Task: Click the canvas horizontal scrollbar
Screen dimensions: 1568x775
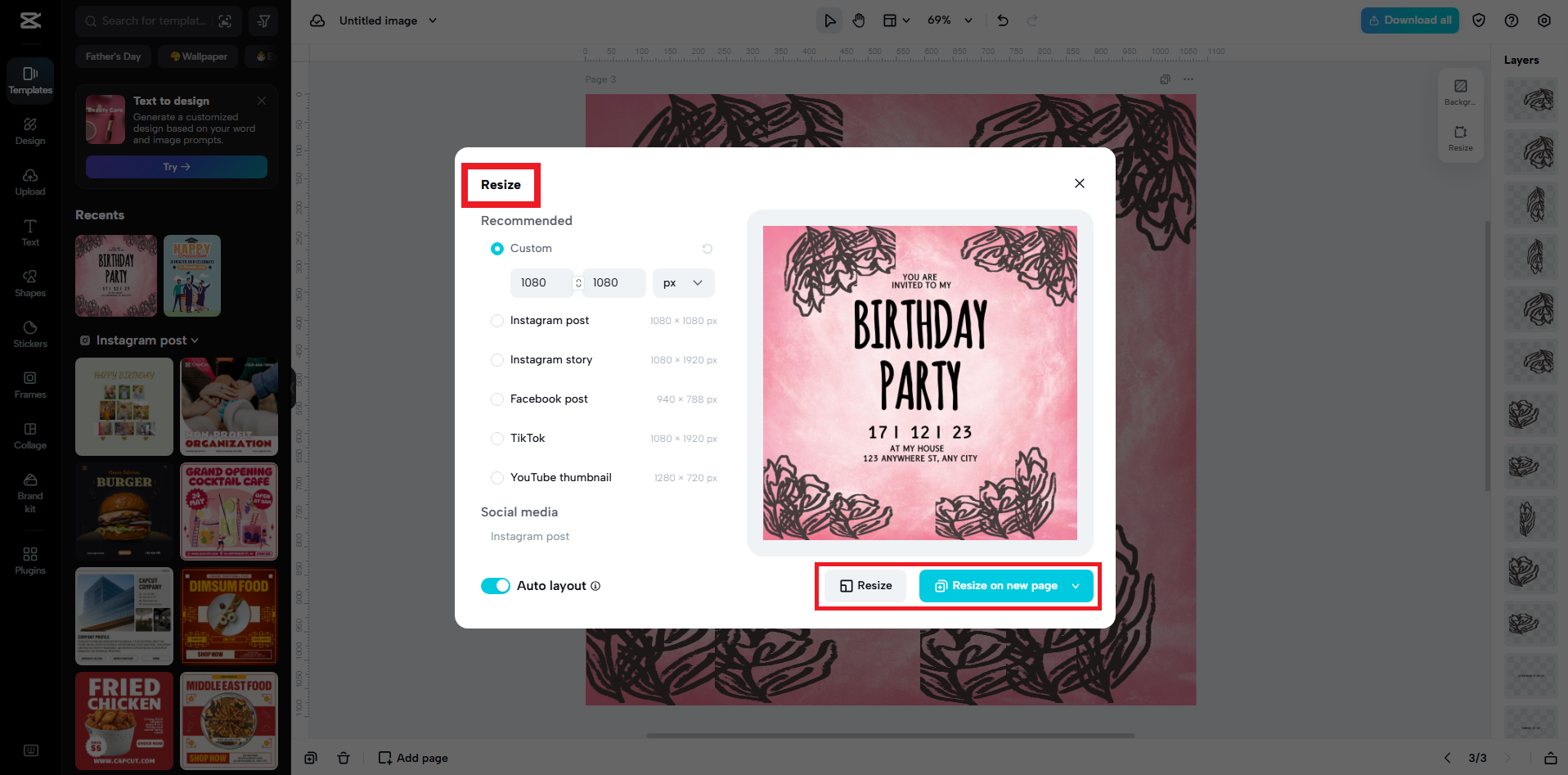Action: pos(890,736)
